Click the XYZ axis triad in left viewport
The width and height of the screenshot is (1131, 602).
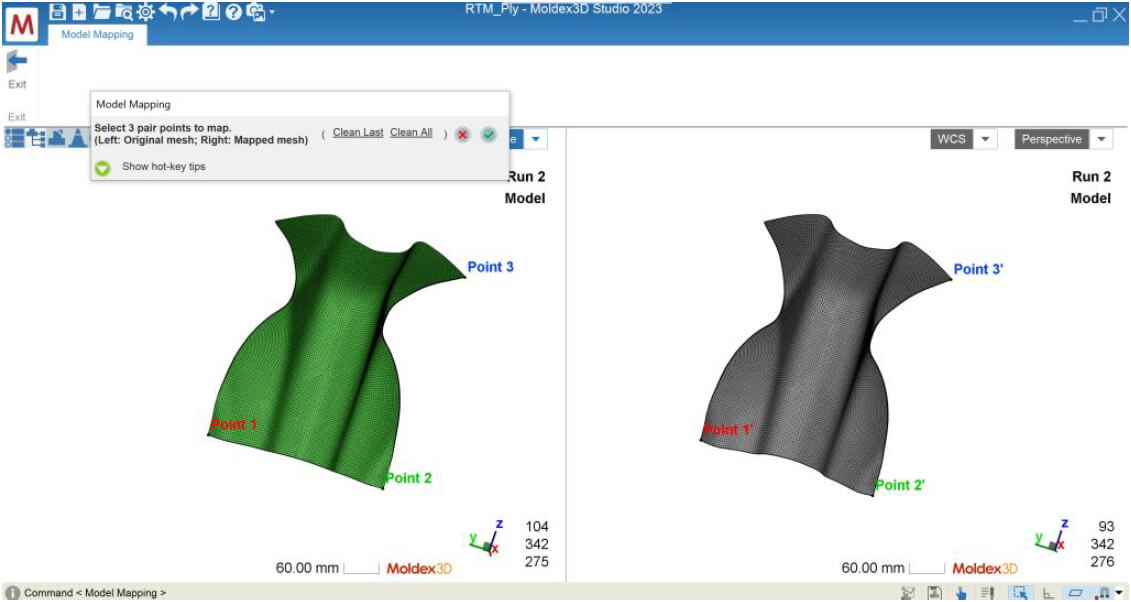488,537
